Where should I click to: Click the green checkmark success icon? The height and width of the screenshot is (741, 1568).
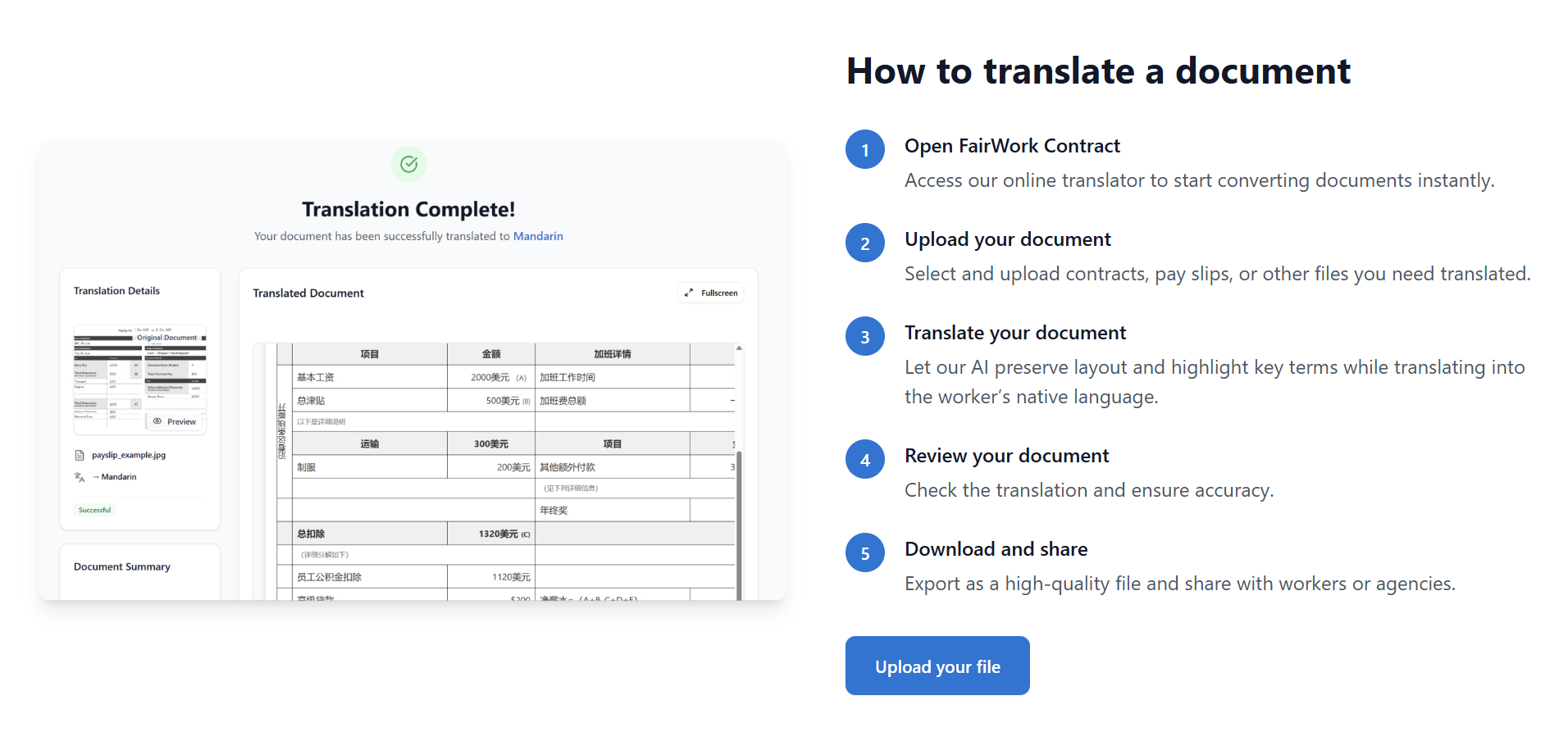coord(408,165)
